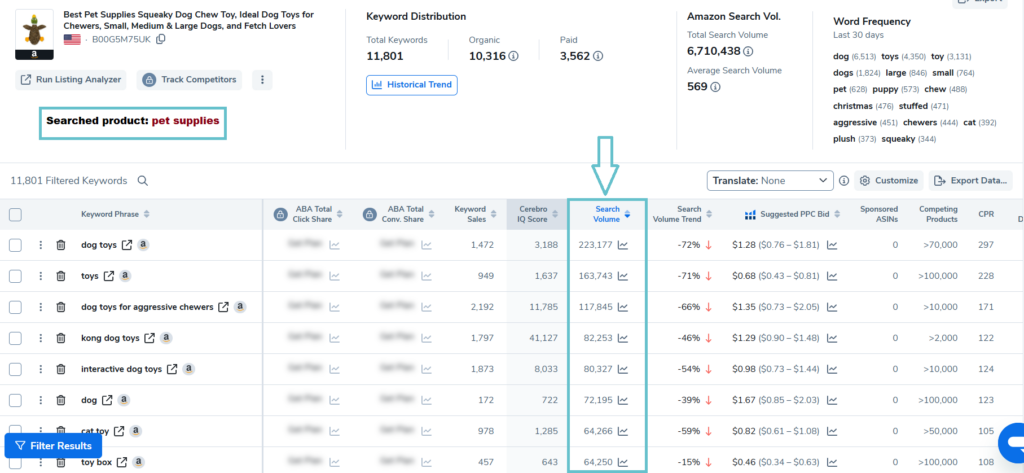This screenshot has height=473, width=1024.
Task: Click the Competing Products column header
Action: pos(938,214)
